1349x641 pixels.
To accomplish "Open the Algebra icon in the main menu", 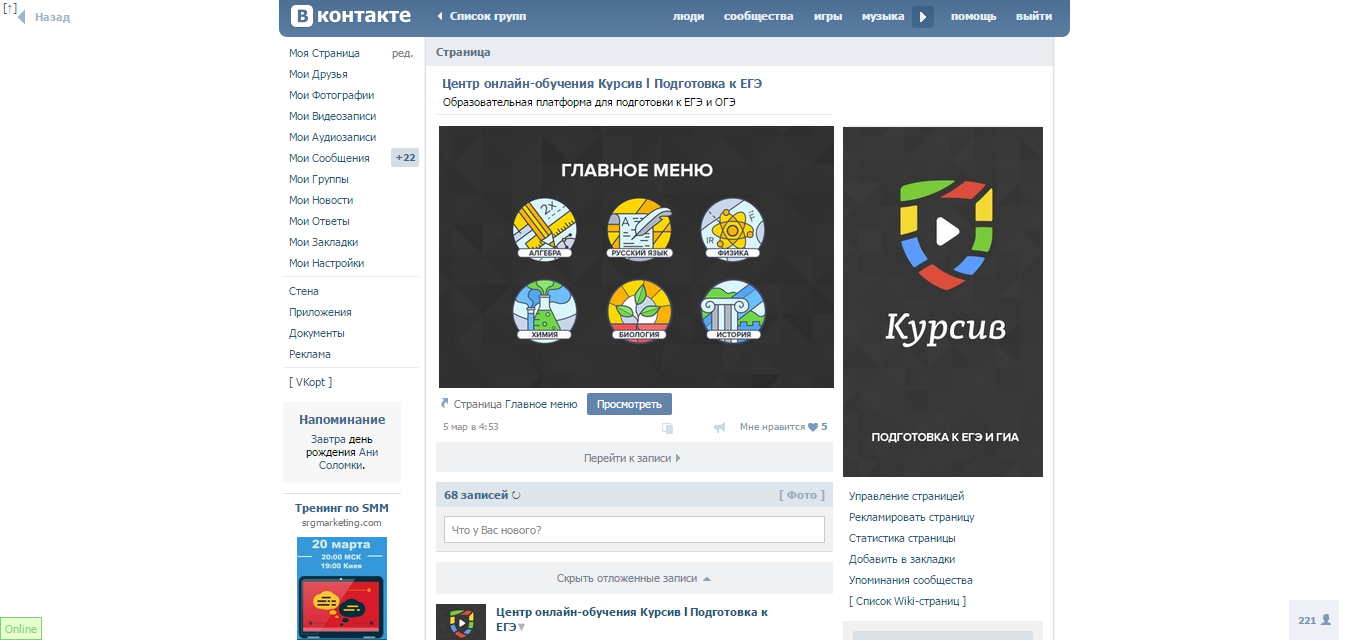I will pos(545,229).
